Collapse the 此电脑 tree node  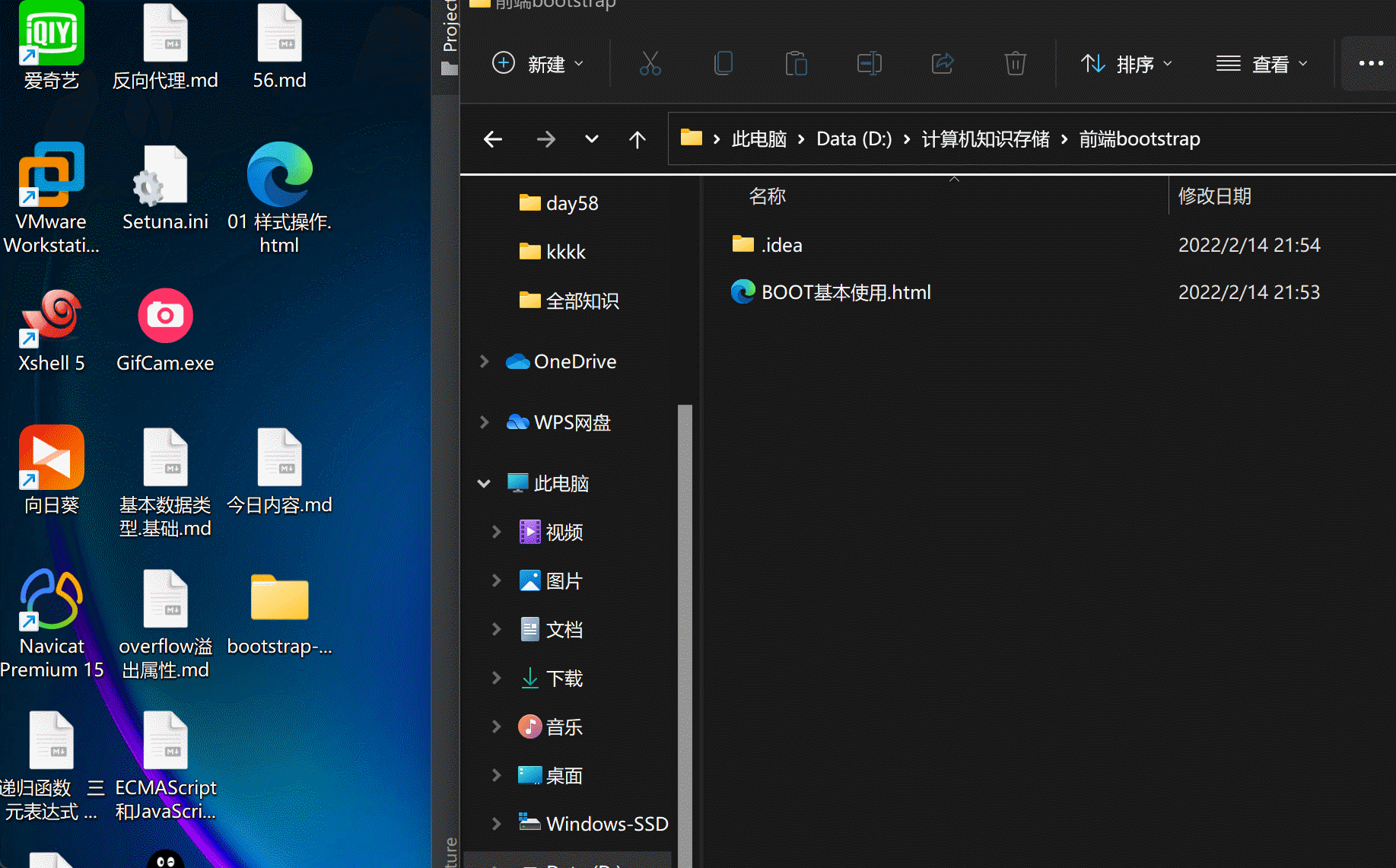[484, 484]
